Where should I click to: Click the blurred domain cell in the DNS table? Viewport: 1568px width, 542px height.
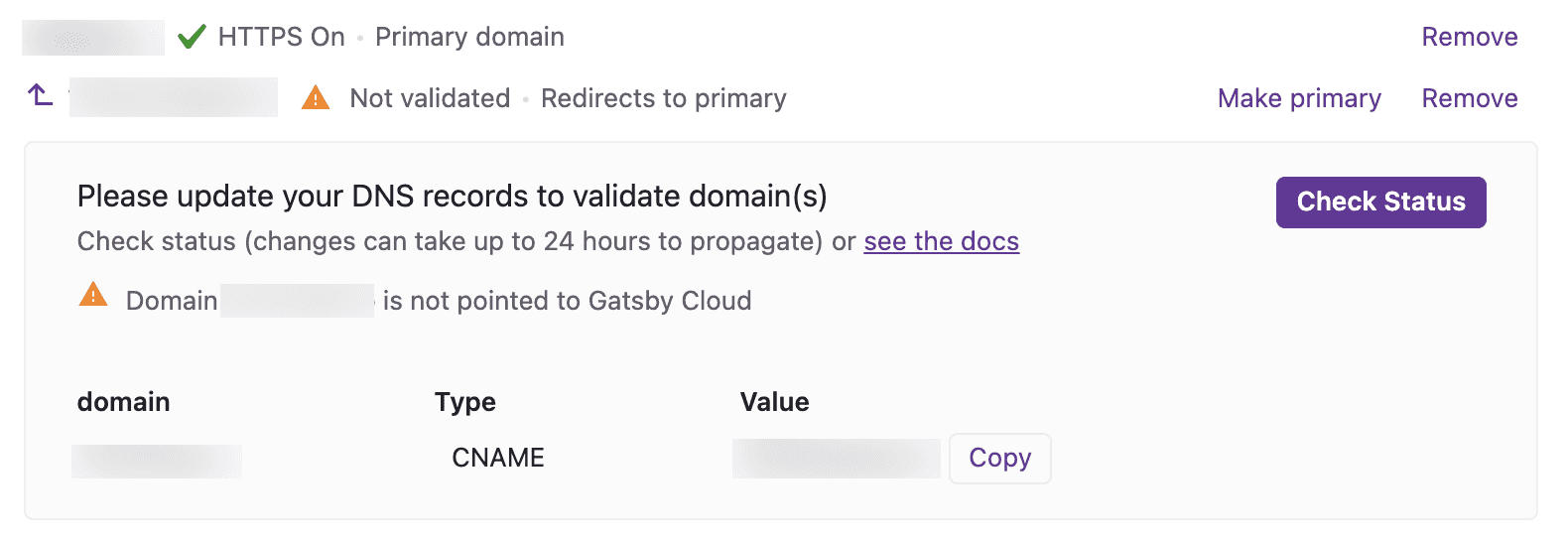pyautogui.click(x=157, y=462)
